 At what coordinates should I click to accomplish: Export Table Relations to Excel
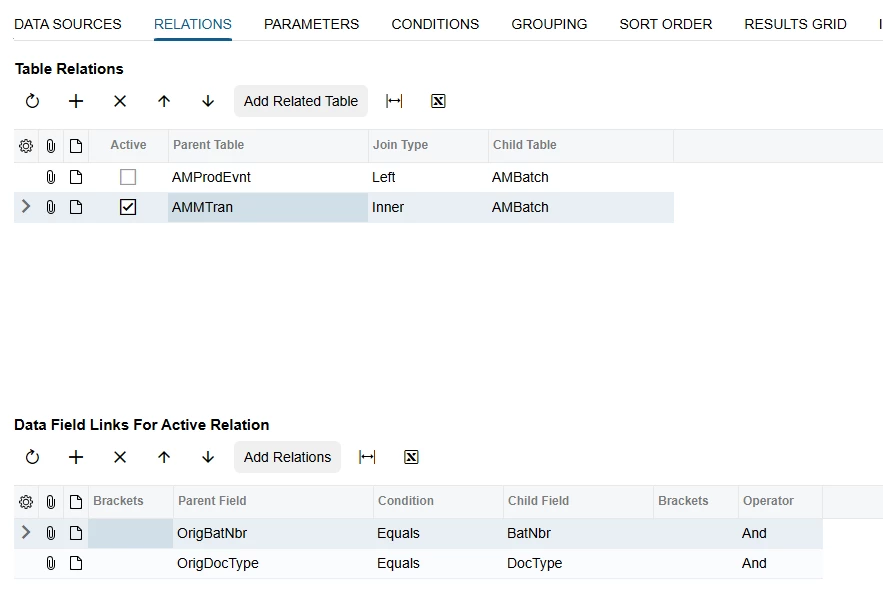pyautogui.click(x=438, y=101)
